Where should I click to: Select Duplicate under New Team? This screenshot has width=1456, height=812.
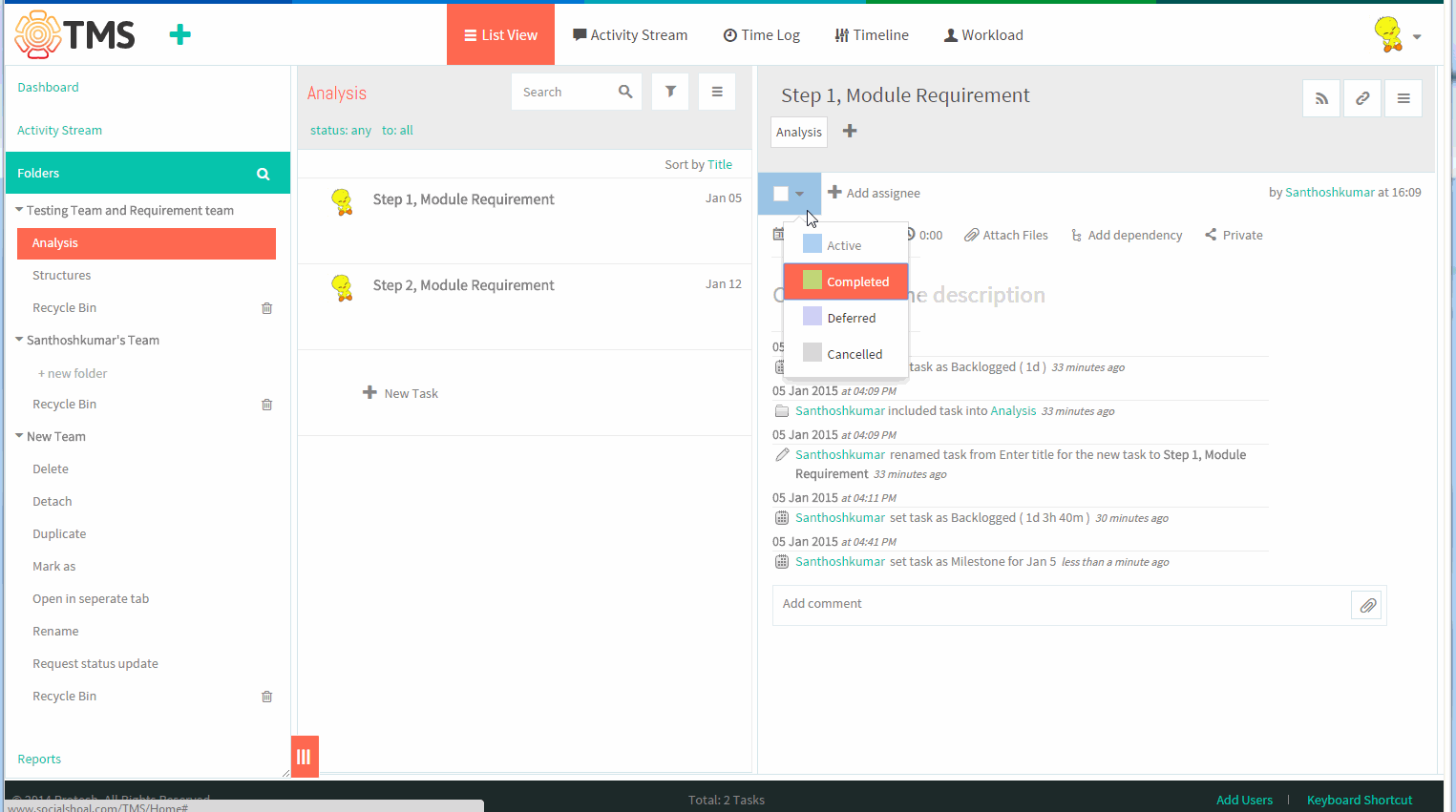tap(59, 533)
